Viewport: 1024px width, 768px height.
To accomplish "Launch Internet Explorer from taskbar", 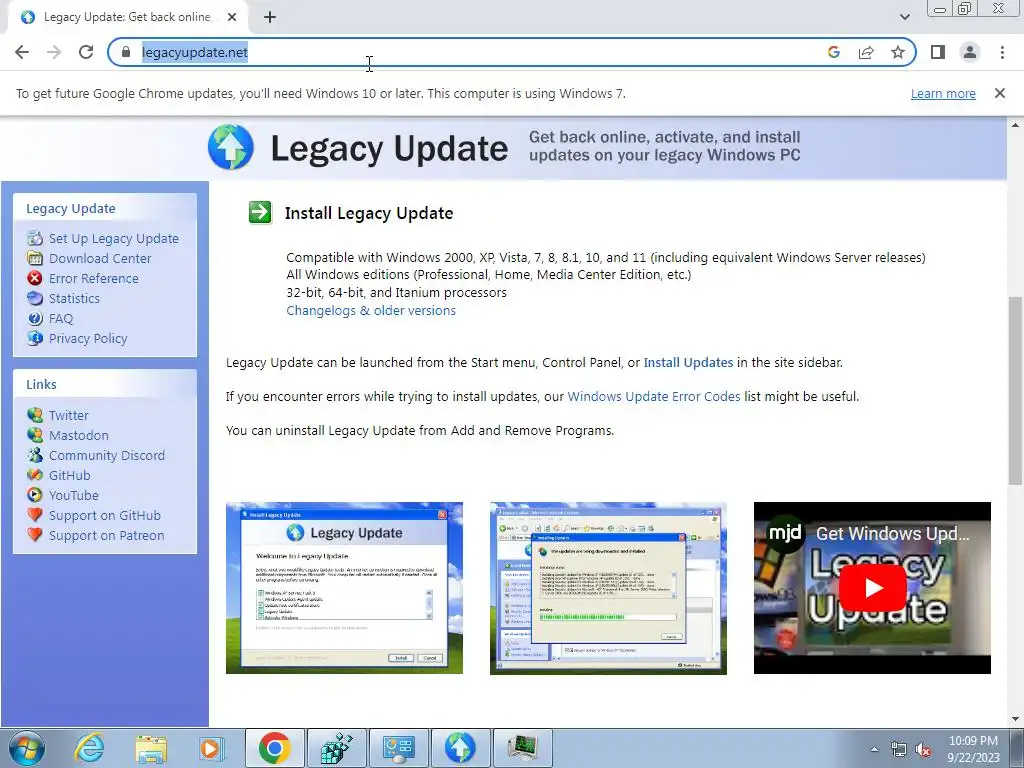I will (x=89, y=748).
